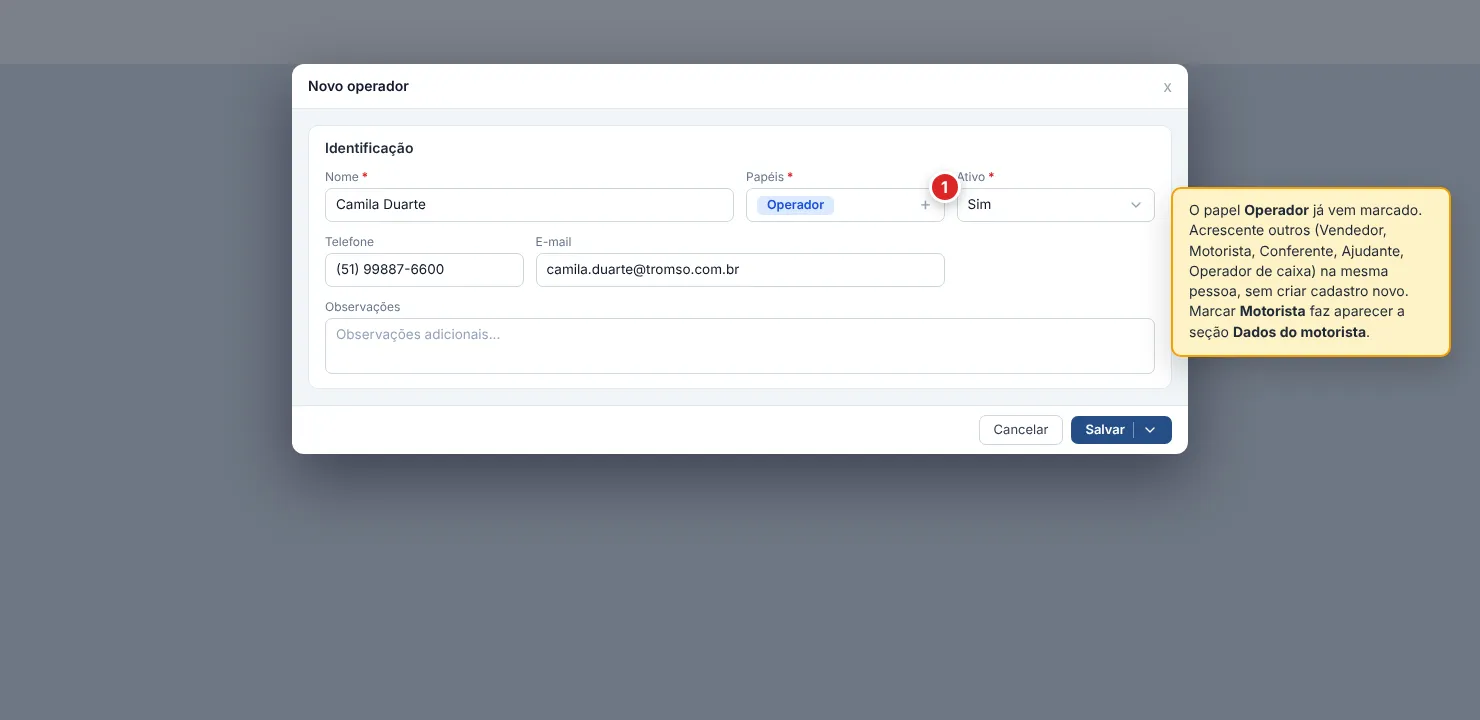Click the Observações text area
Screen dimensions: 1480x720
[x=740, y=346]
